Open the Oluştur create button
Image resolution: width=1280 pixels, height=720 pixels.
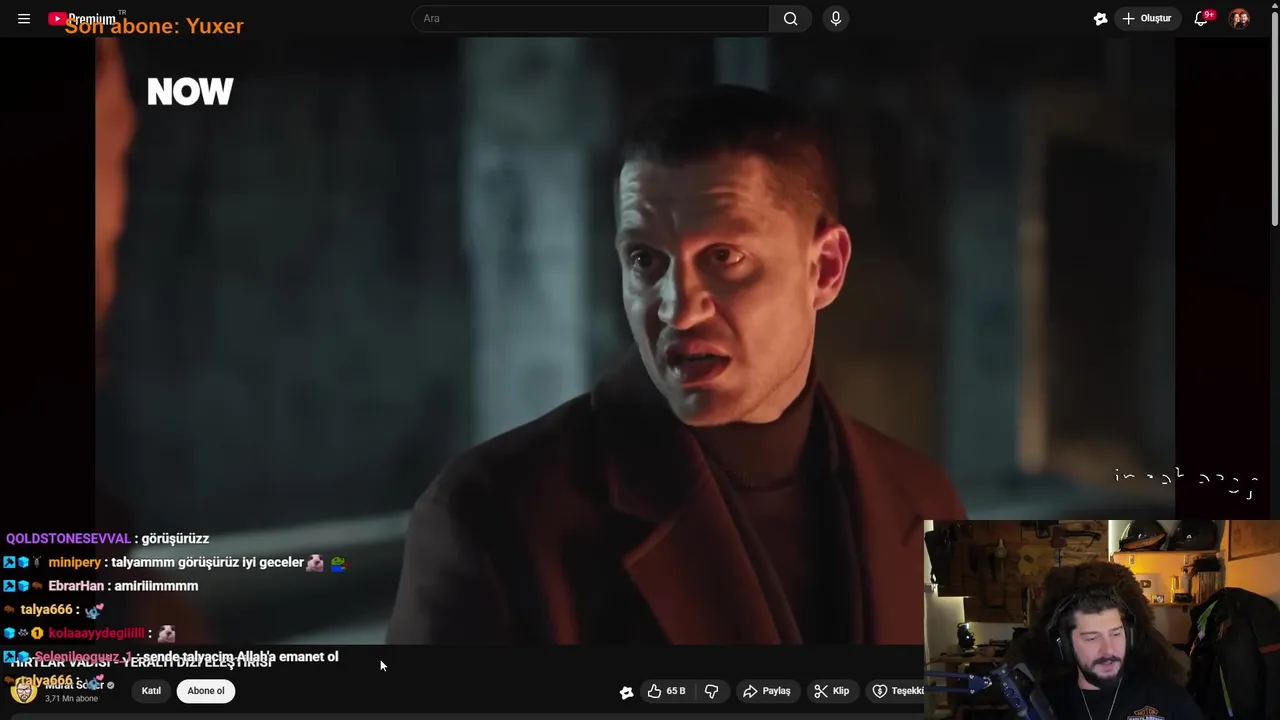click(x=1147, y=18)
